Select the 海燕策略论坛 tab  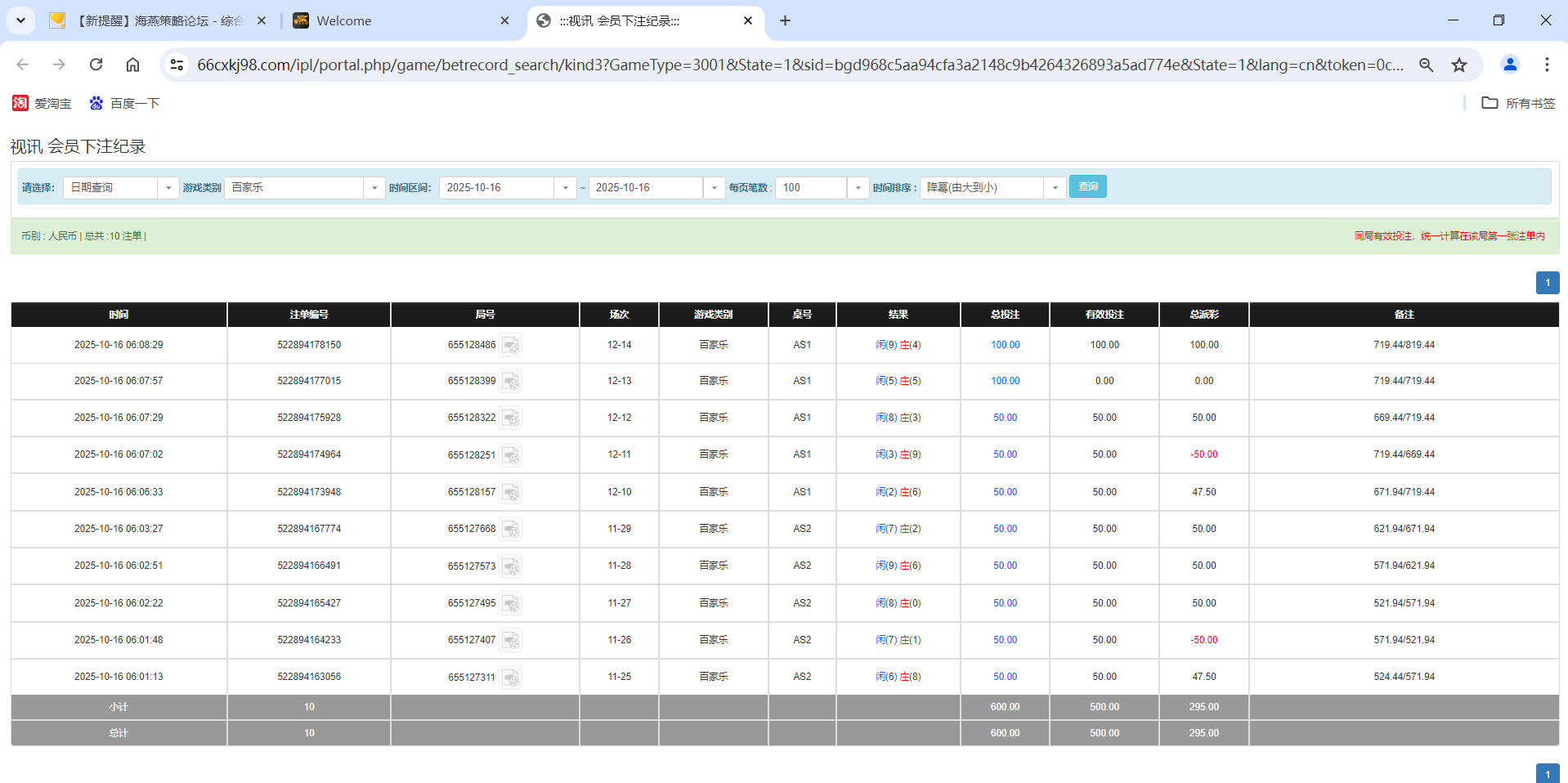155,20
